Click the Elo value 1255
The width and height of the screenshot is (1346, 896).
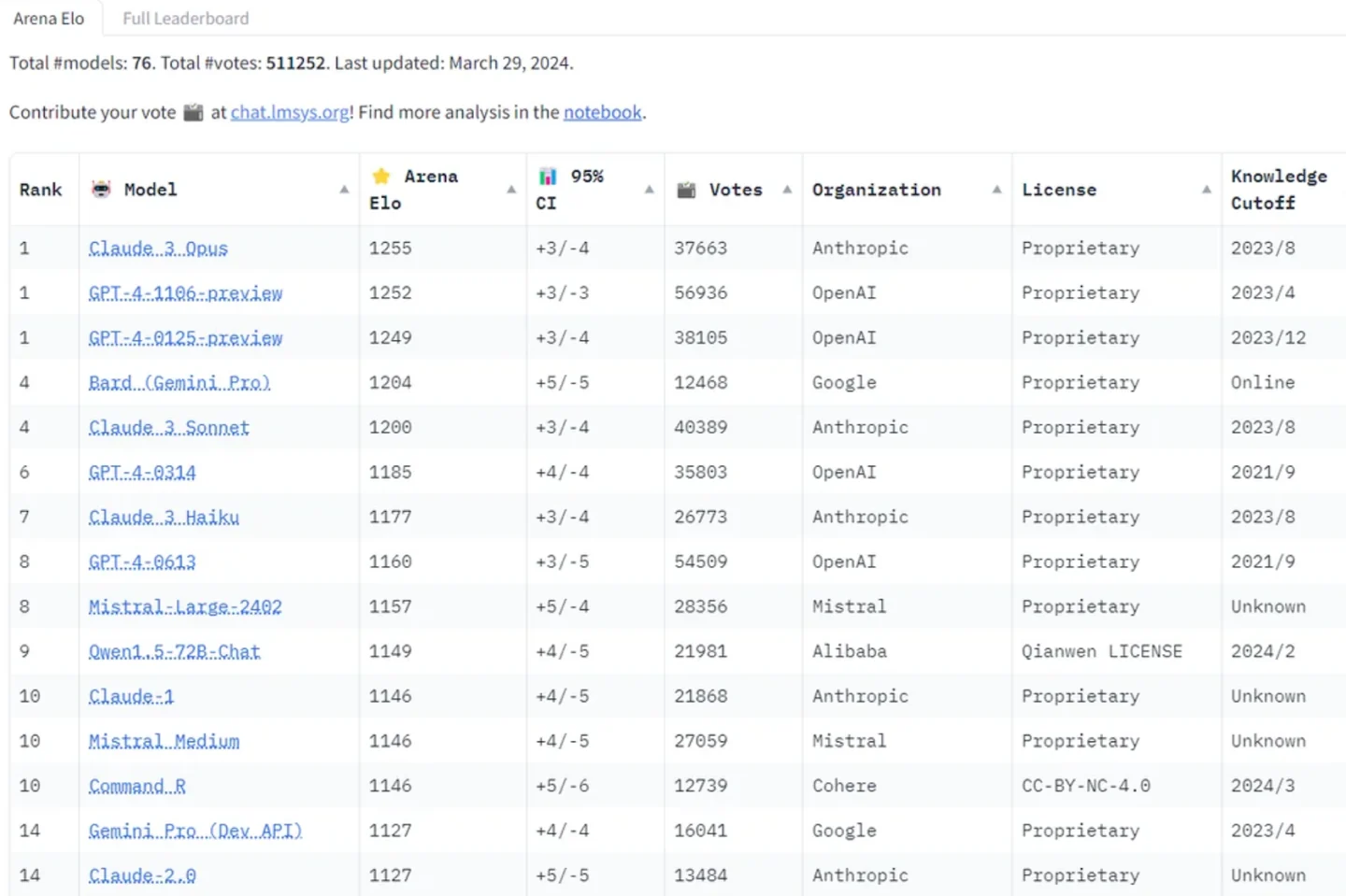pyautogui.click(x=390, y=249)
